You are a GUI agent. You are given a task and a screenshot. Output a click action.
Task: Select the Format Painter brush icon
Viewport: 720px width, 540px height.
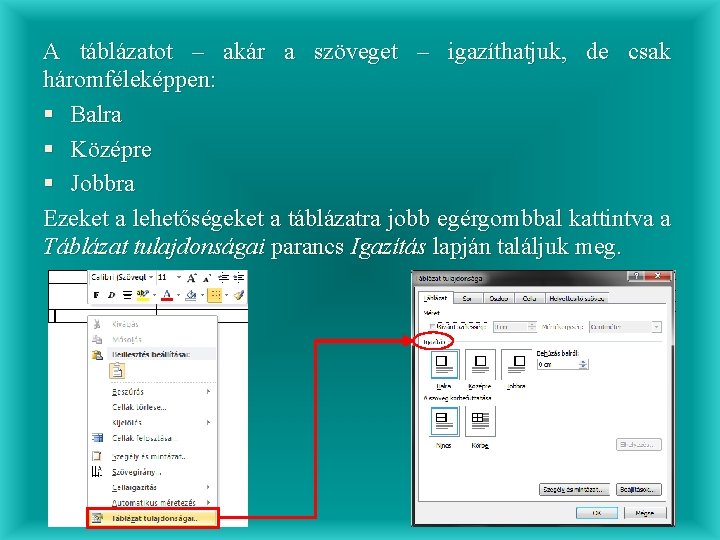click(x=239, y=295)
